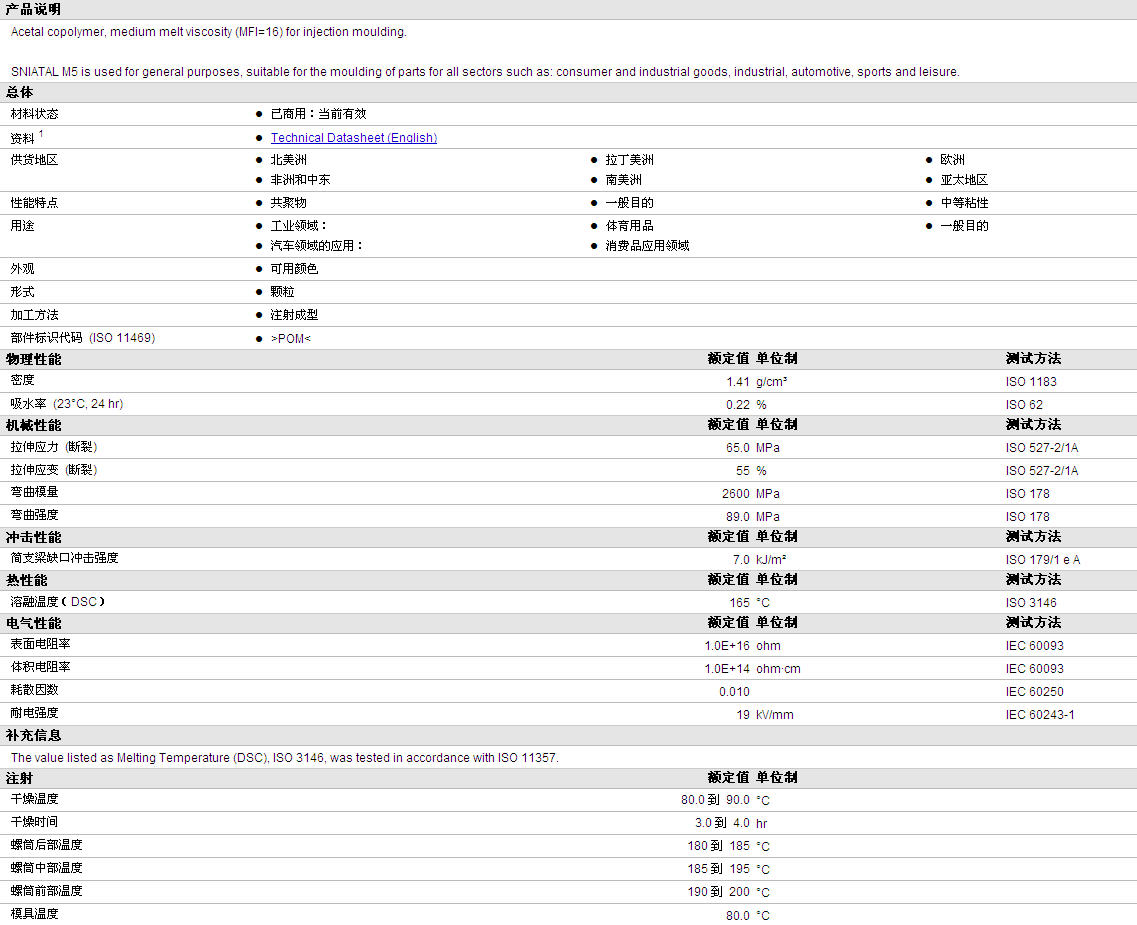The height and width of the screenshot is (925, 1137).
Task: Select the volume resistivity value '1.0E+14'
Action: click(727, 669)
